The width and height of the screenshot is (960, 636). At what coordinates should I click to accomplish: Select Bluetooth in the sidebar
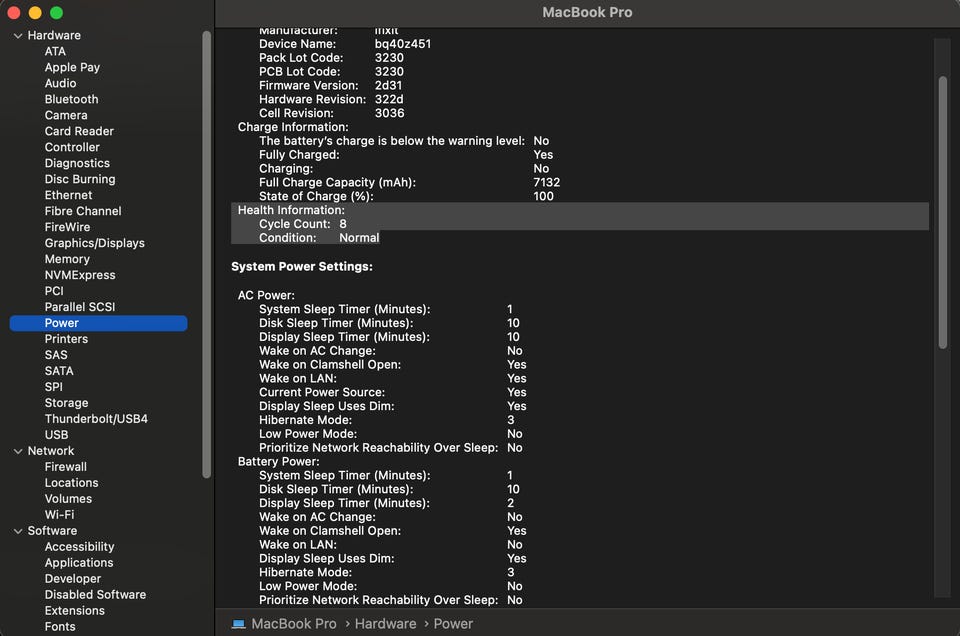click(71, 99)
